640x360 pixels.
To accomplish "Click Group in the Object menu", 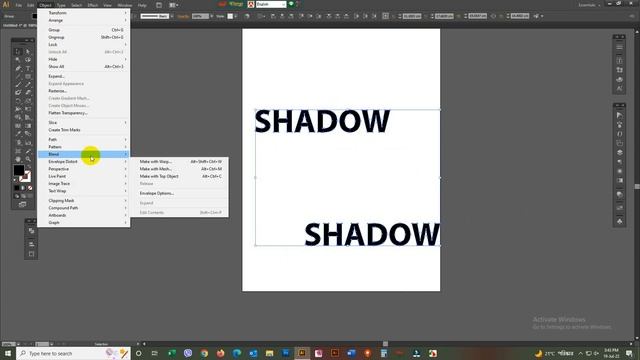I will (84, 30).
